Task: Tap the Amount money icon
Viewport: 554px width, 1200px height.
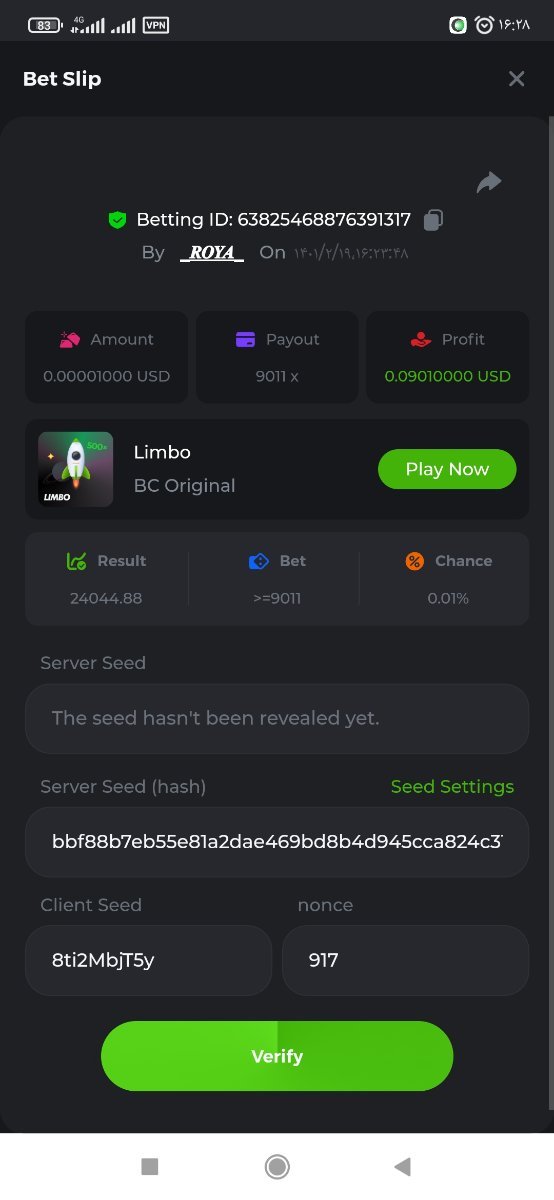Action: (x=69, y=340)
